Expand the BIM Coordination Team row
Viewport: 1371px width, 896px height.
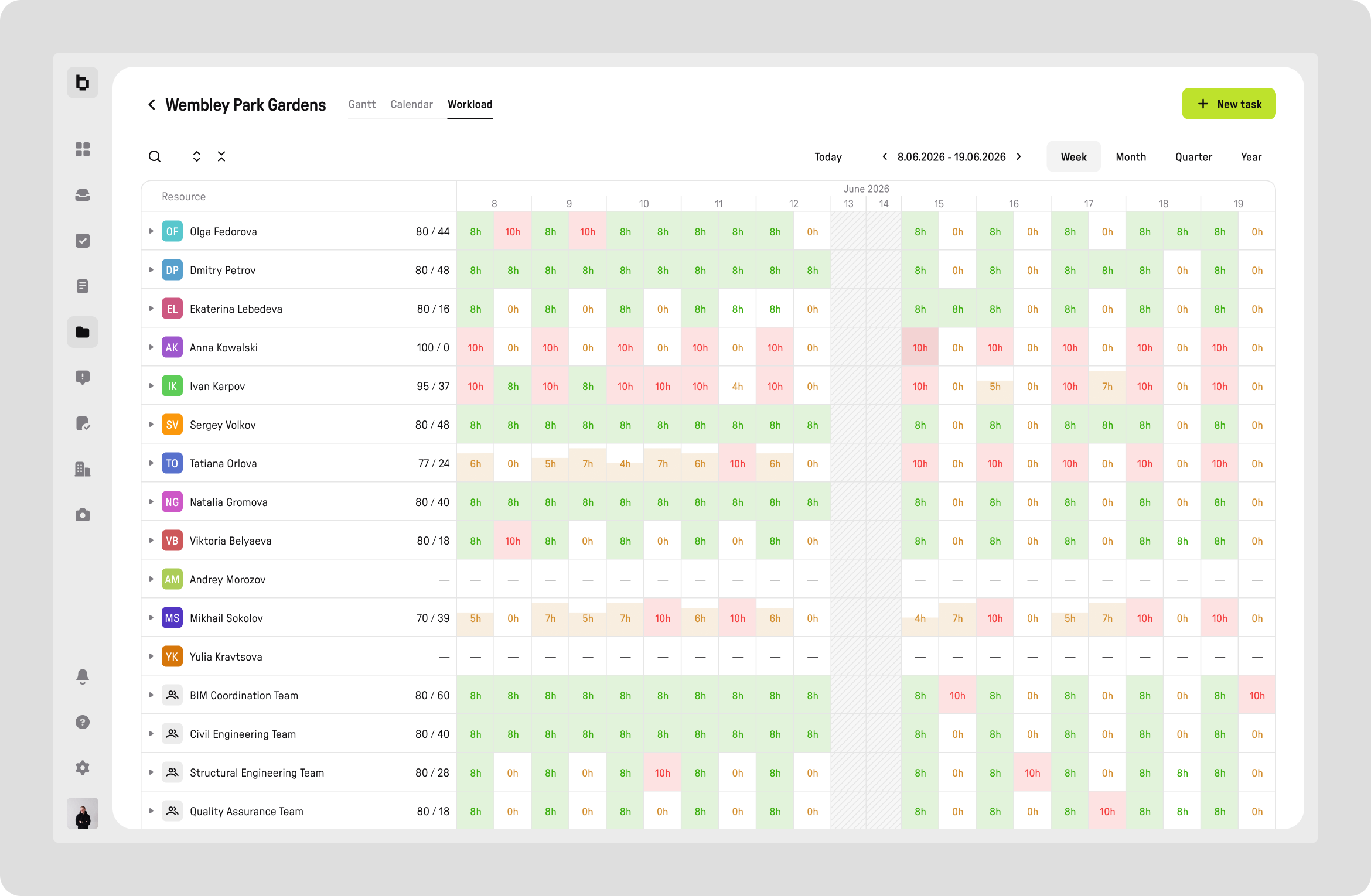tap(151, 695)
